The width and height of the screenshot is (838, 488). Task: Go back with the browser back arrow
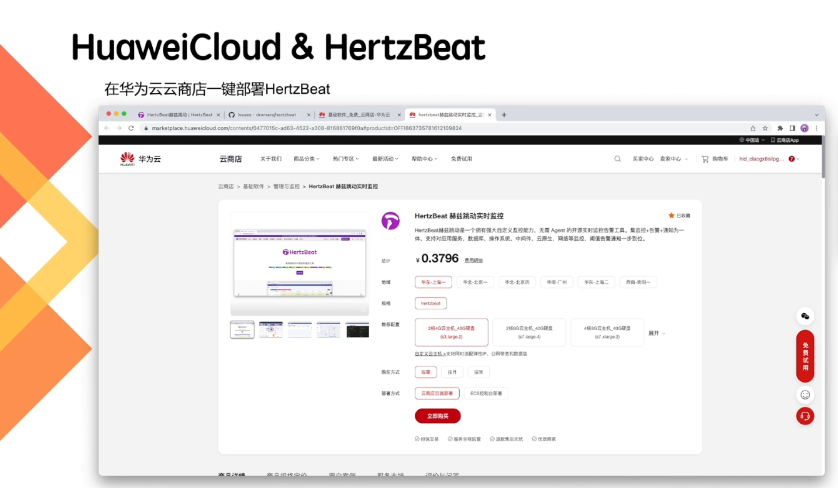(107, 128)
